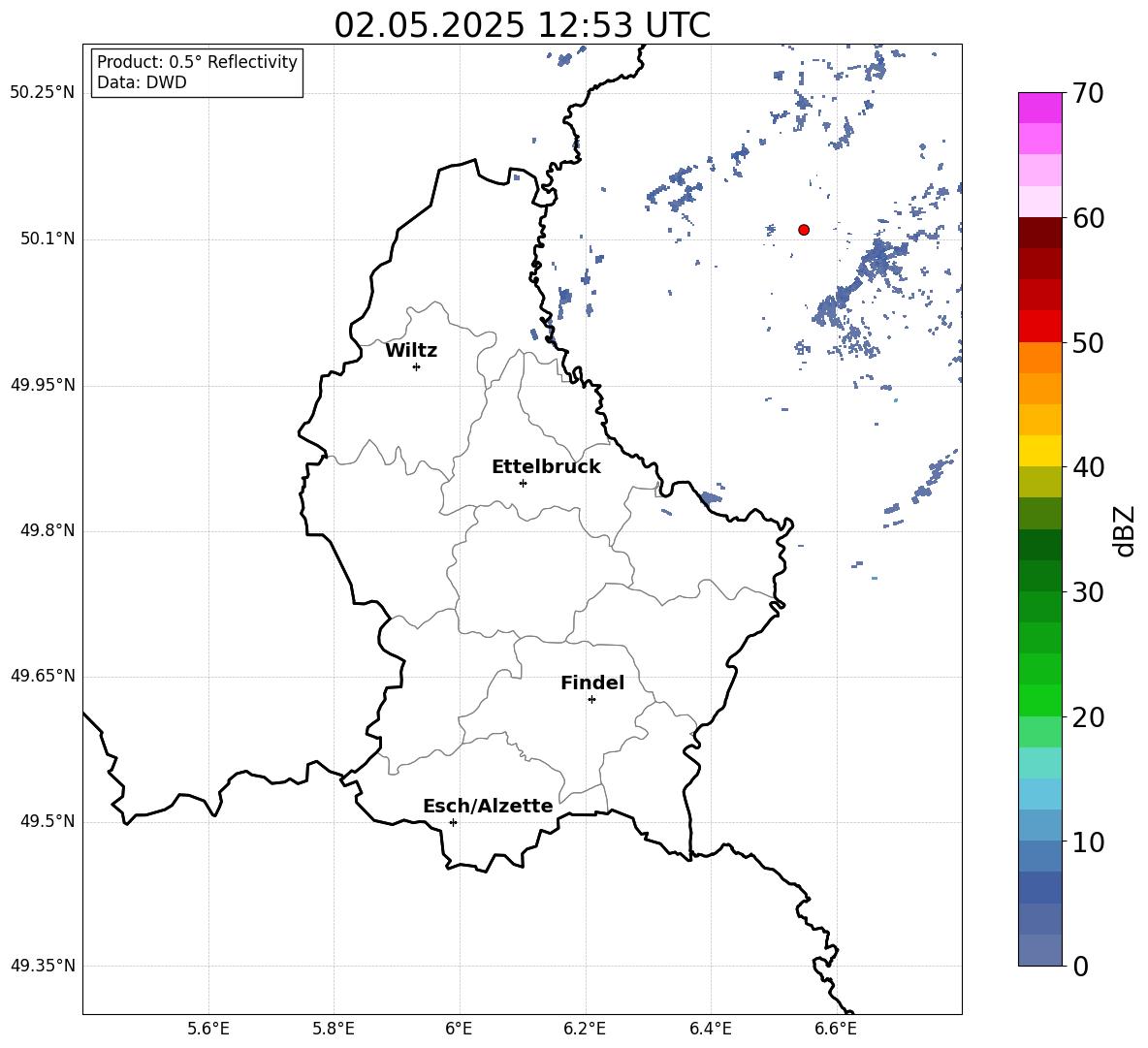Click the longitude label '6.2°E'
Screen dimensions: 1148x1048
[x=585, y=1029]
